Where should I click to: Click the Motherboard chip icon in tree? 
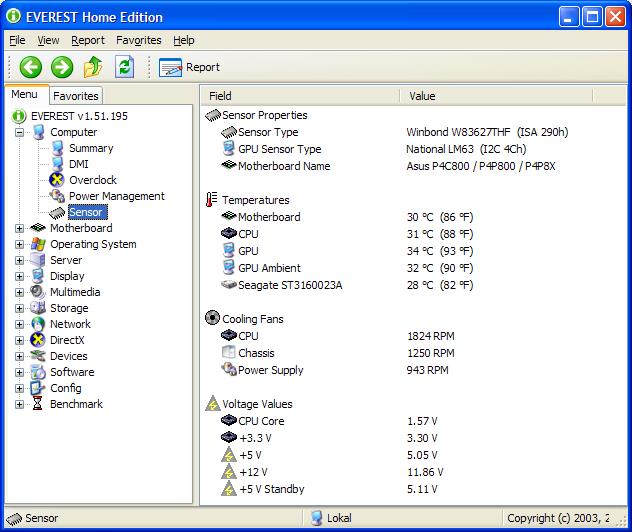[38, 228]
